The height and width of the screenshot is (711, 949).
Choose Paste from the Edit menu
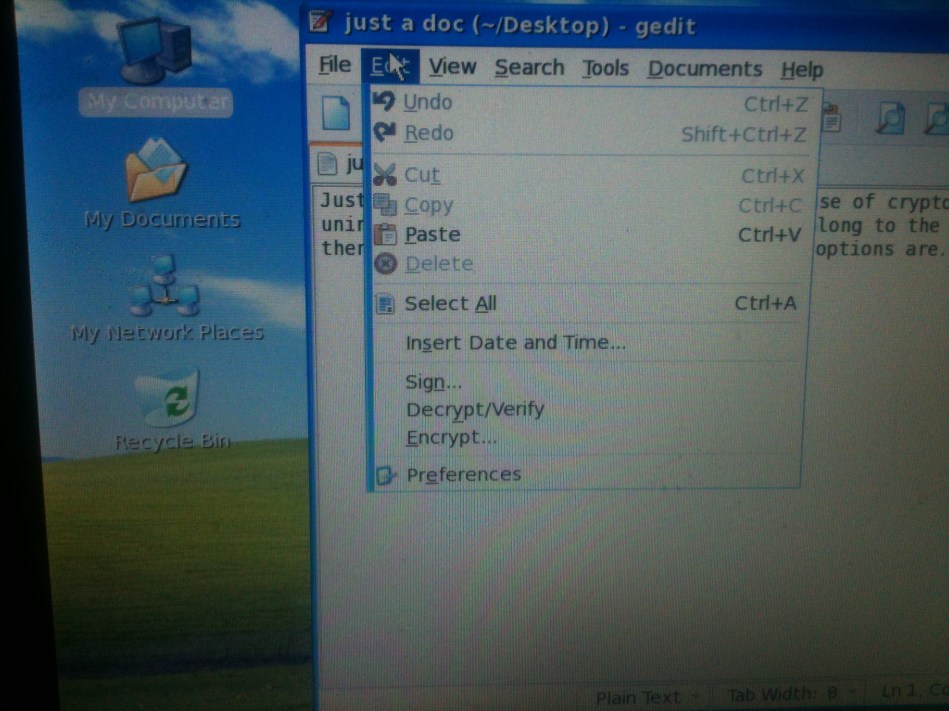[432, 235]
